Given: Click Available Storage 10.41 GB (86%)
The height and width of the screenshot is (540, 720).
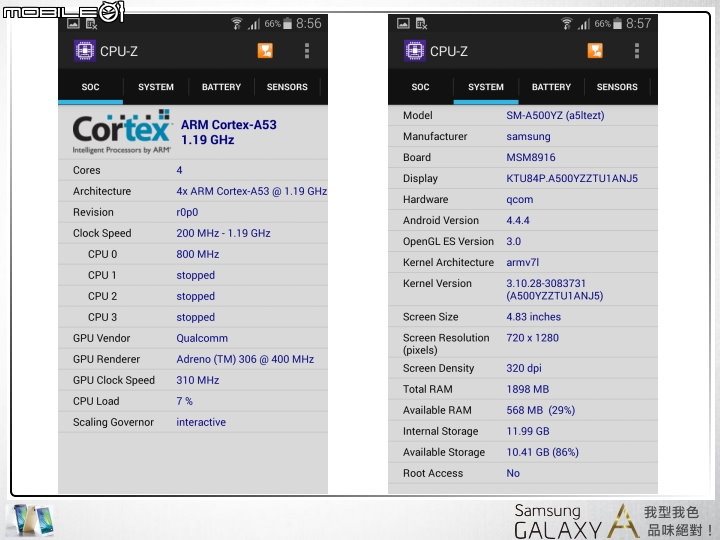Looking at the screenshot, I should (543, 452).
